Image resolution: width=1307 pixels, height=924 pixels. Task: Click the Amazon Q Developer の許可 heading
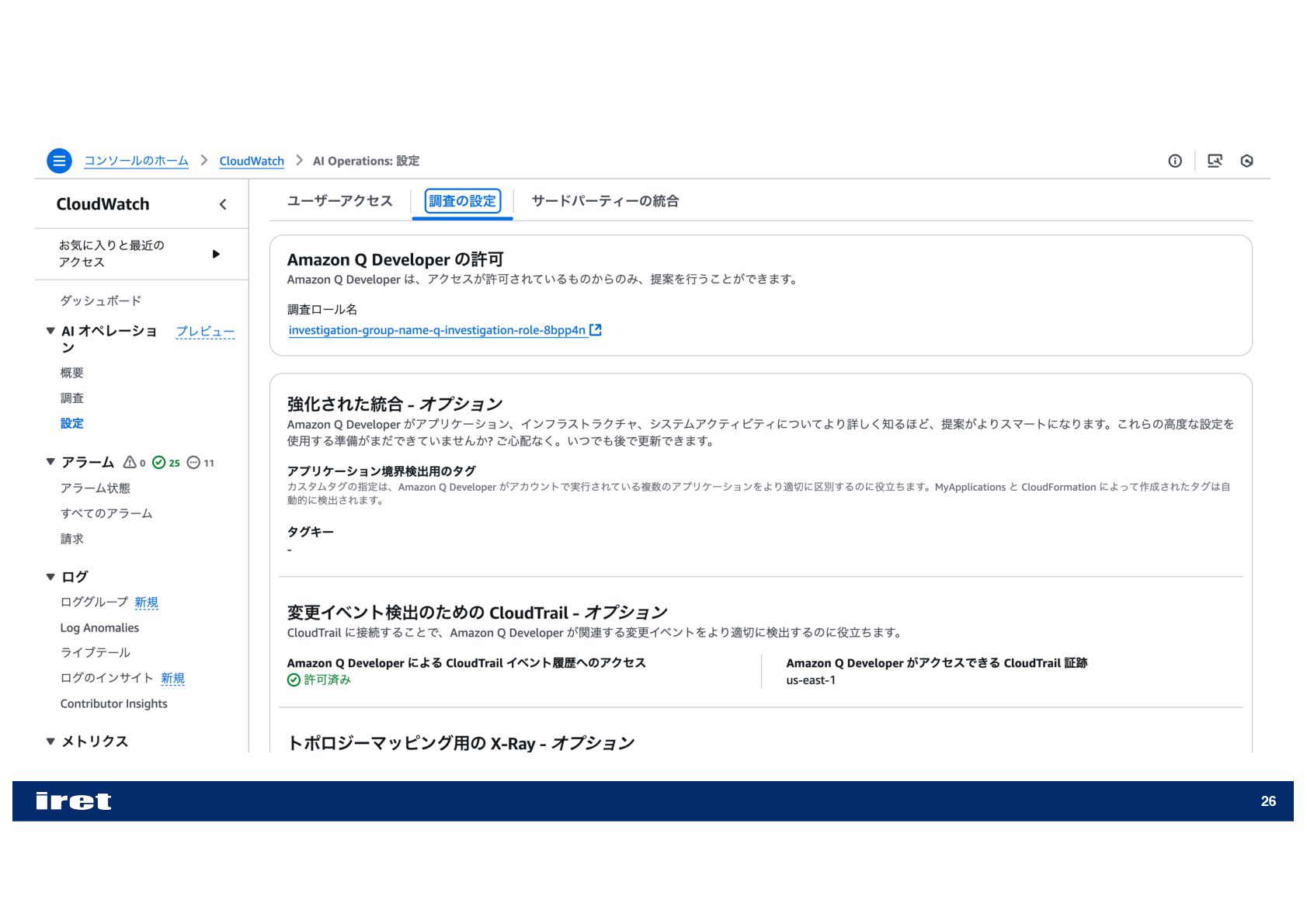[x=395, y=259]
